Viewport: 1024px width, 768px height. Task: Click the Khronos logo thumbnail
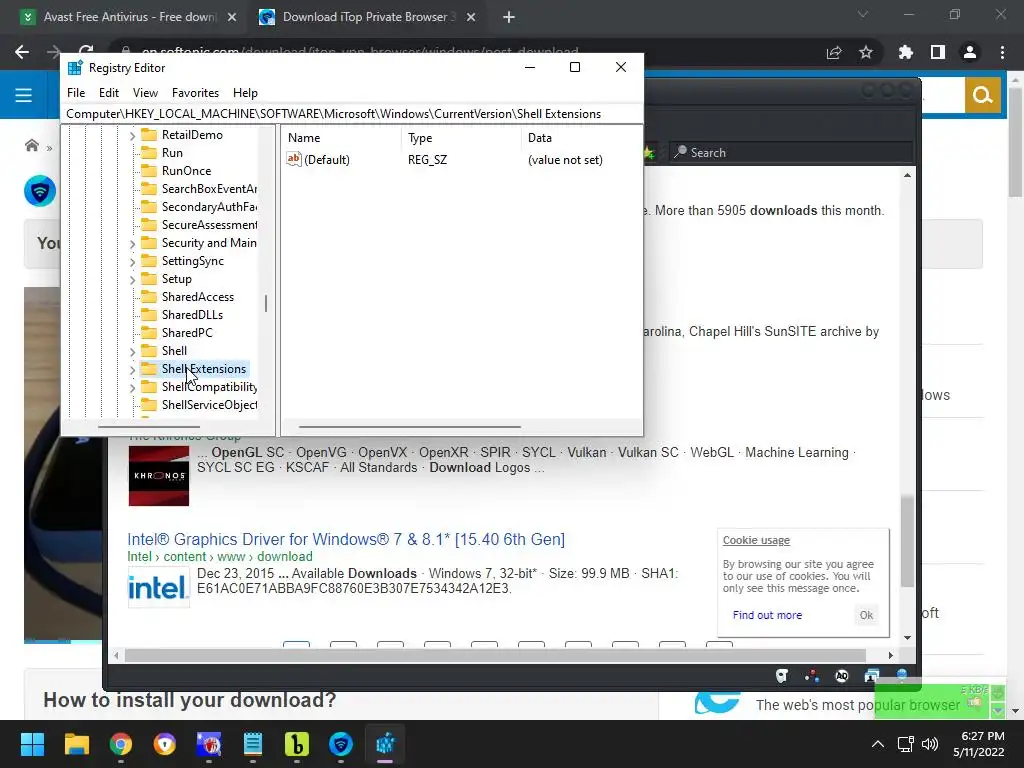point(159,476)
